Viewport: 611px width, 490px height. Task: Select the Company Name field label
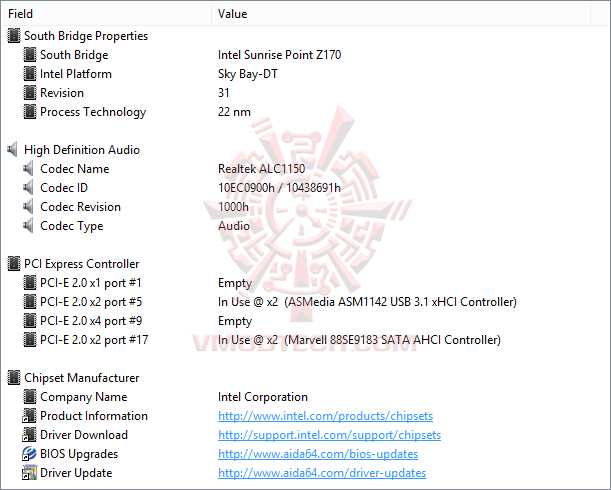coord(83,397)
